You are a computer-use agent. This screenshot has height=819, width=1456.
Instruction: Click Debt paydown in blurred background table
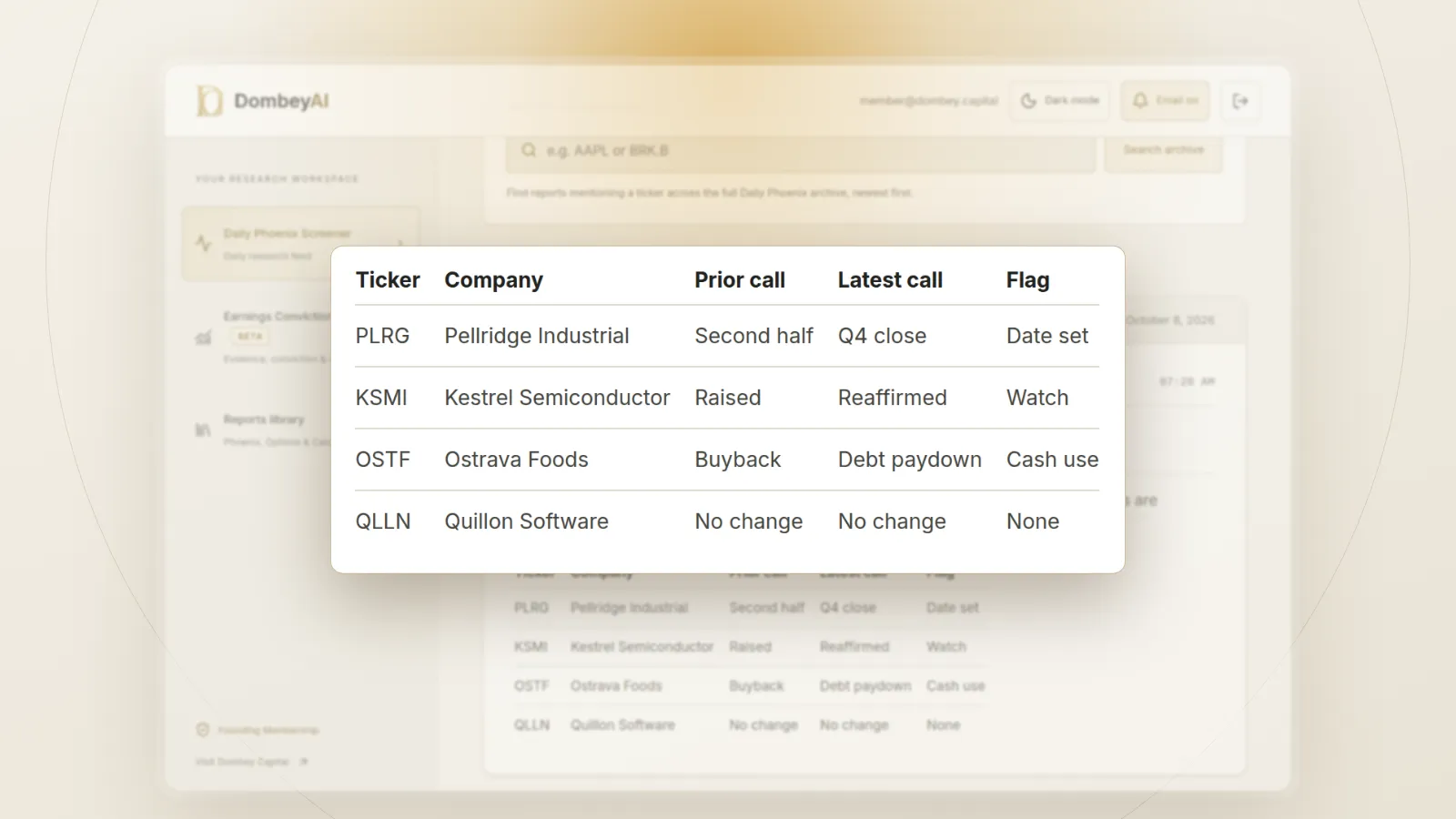[x=864, y=686]
